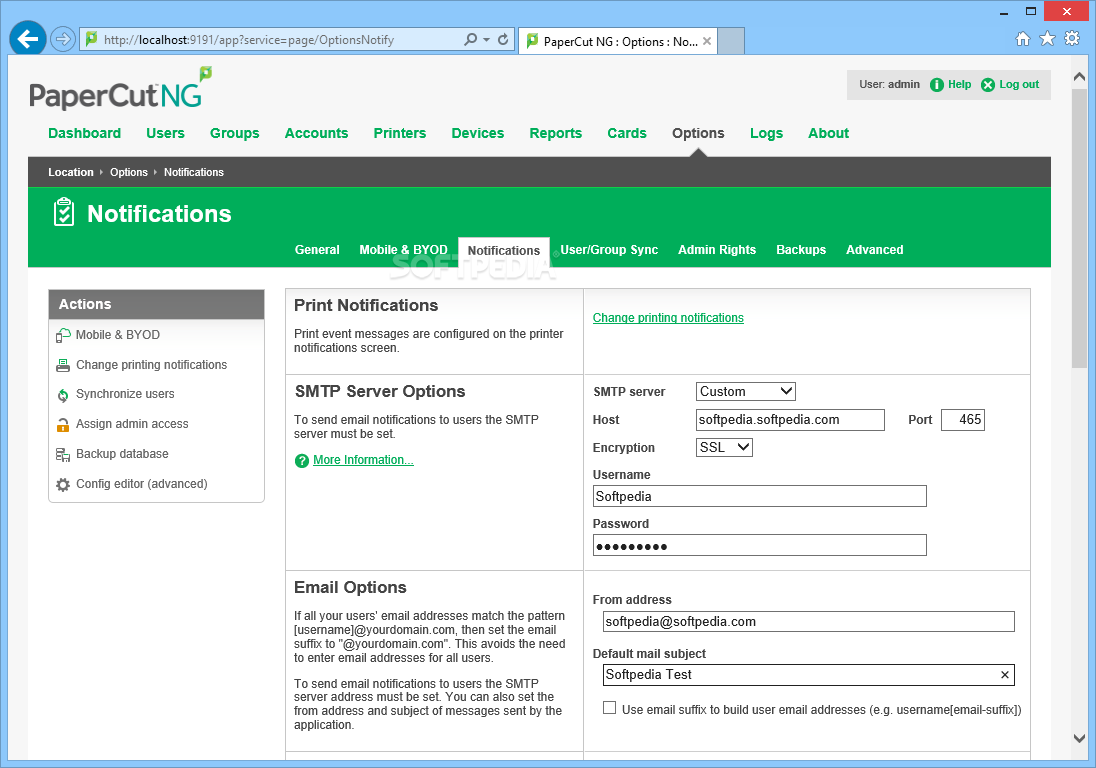Click the browser URL address text
The image size is (1096, 768).
[249, 40]
